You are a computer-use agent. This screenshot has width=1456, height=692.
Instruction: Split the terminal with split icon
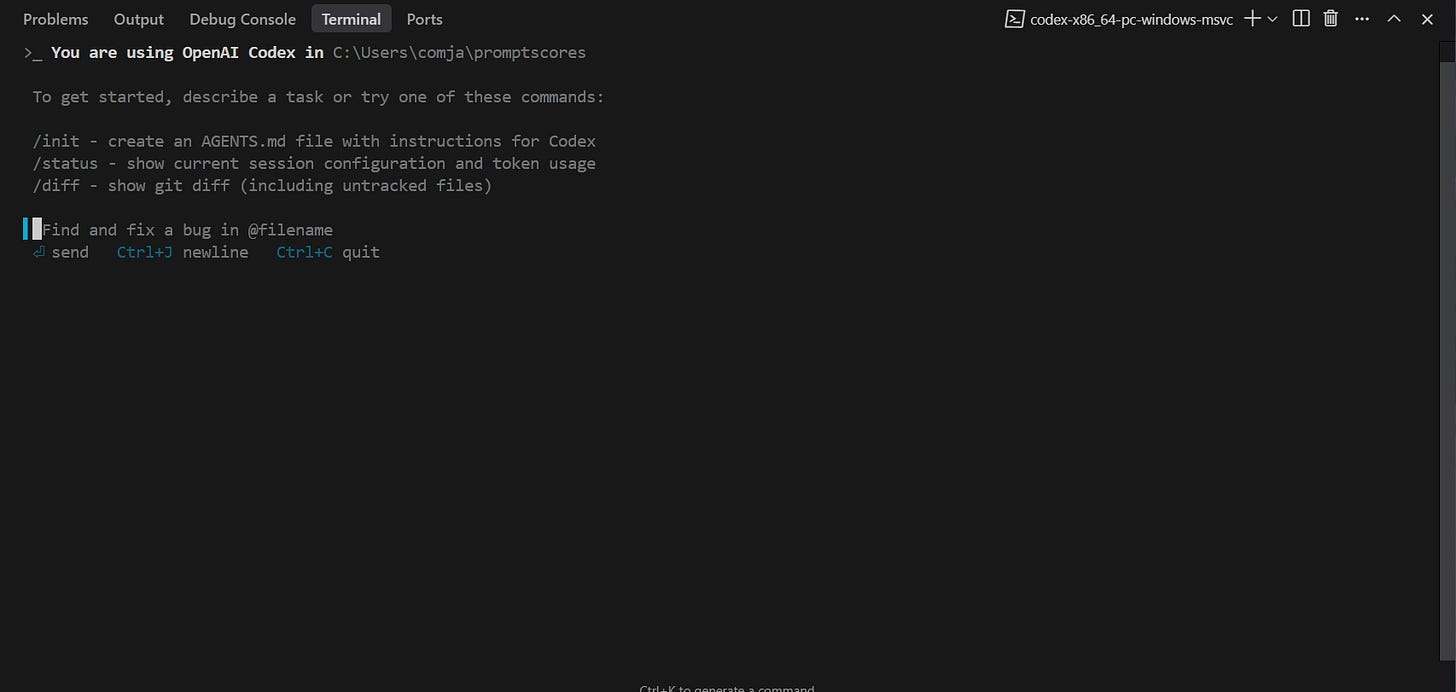coord(1301,18)
